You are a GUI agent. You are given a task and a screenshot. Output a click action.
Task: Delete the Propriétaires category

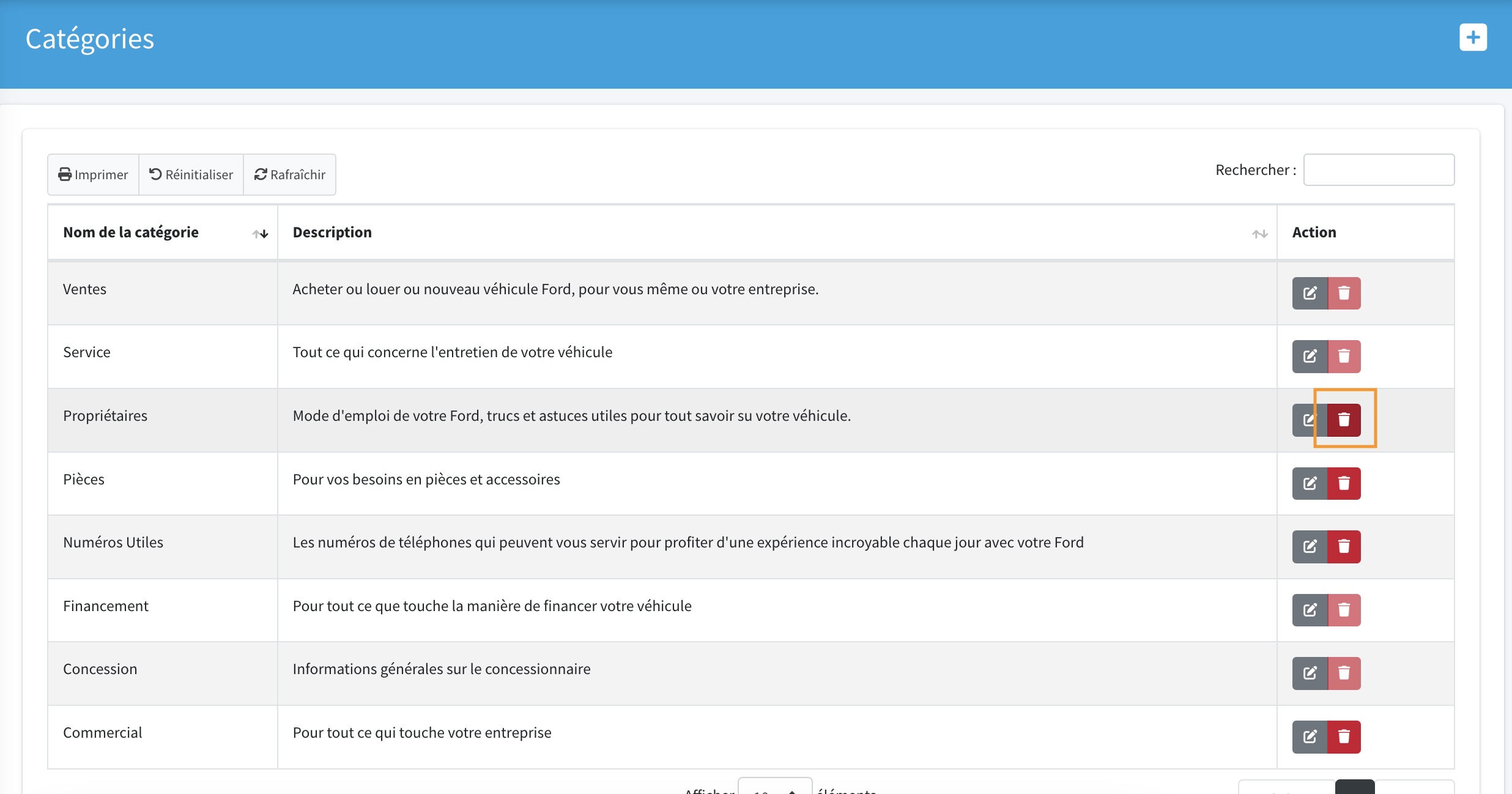(x=1344, y=420)
